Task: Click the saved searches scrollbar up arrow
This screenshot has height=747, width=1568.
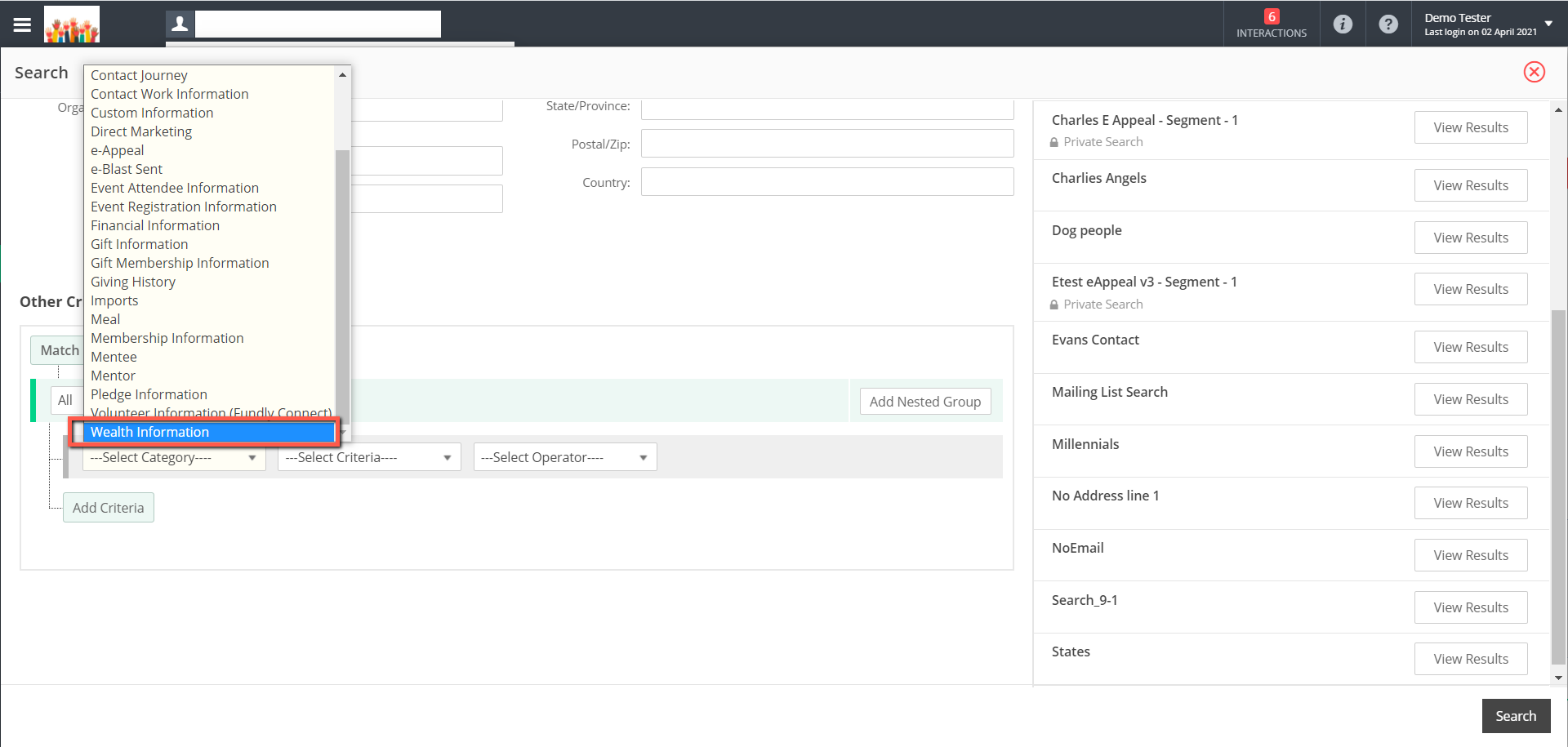Action: [x=1558, y=109]
